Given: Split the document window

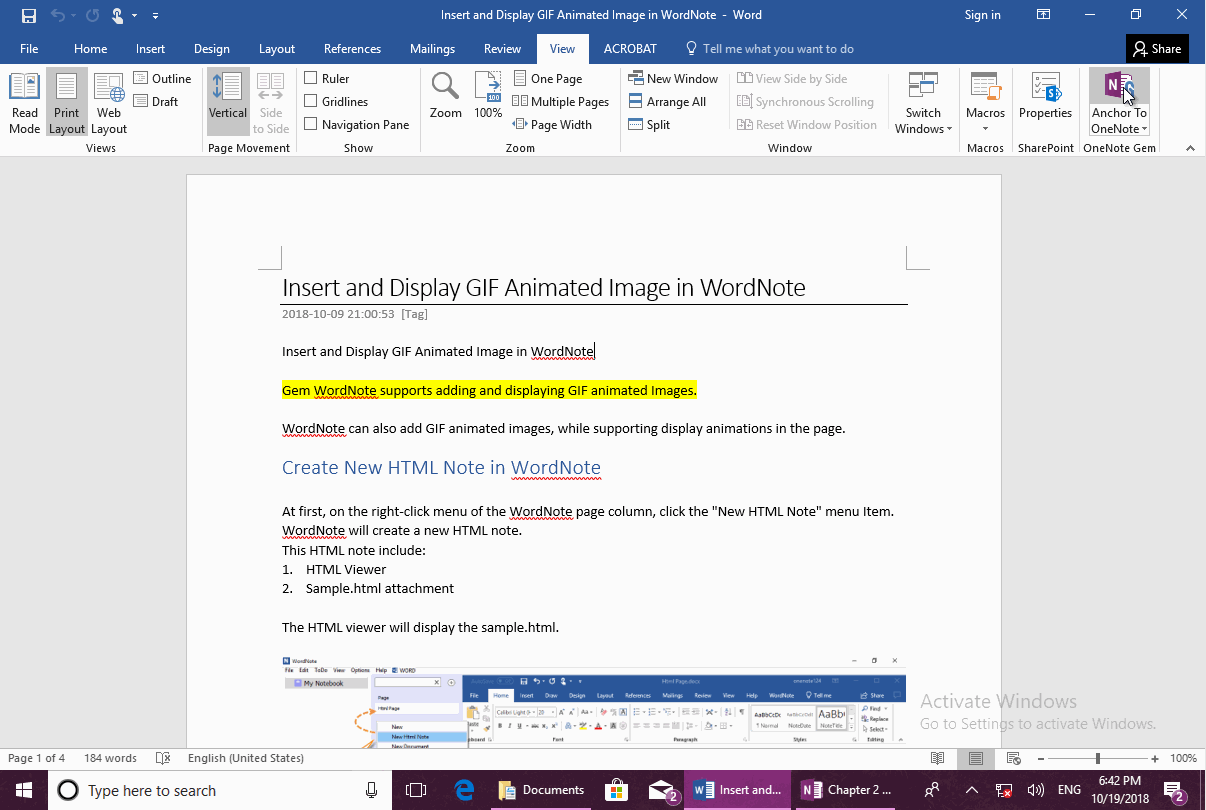Looking at the screenshot, I should [x=650, y=125].
